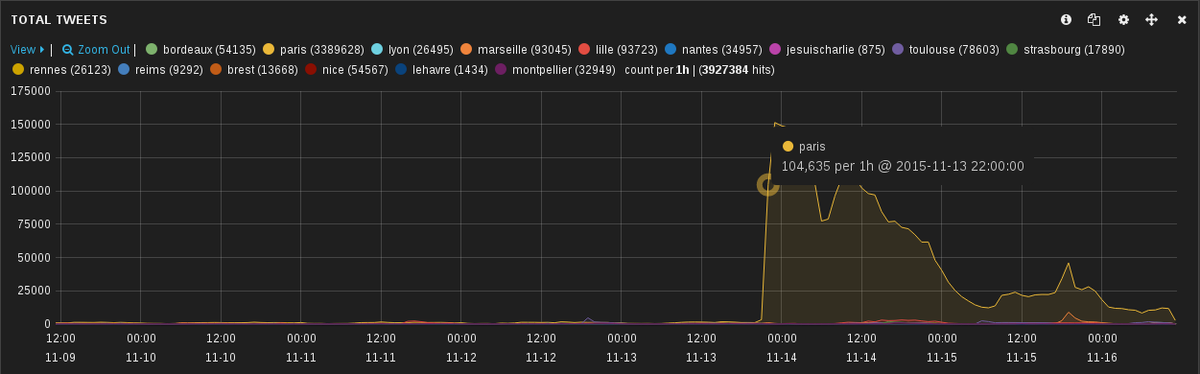Click the 00:00 11-14 axis label

(781, 347)
